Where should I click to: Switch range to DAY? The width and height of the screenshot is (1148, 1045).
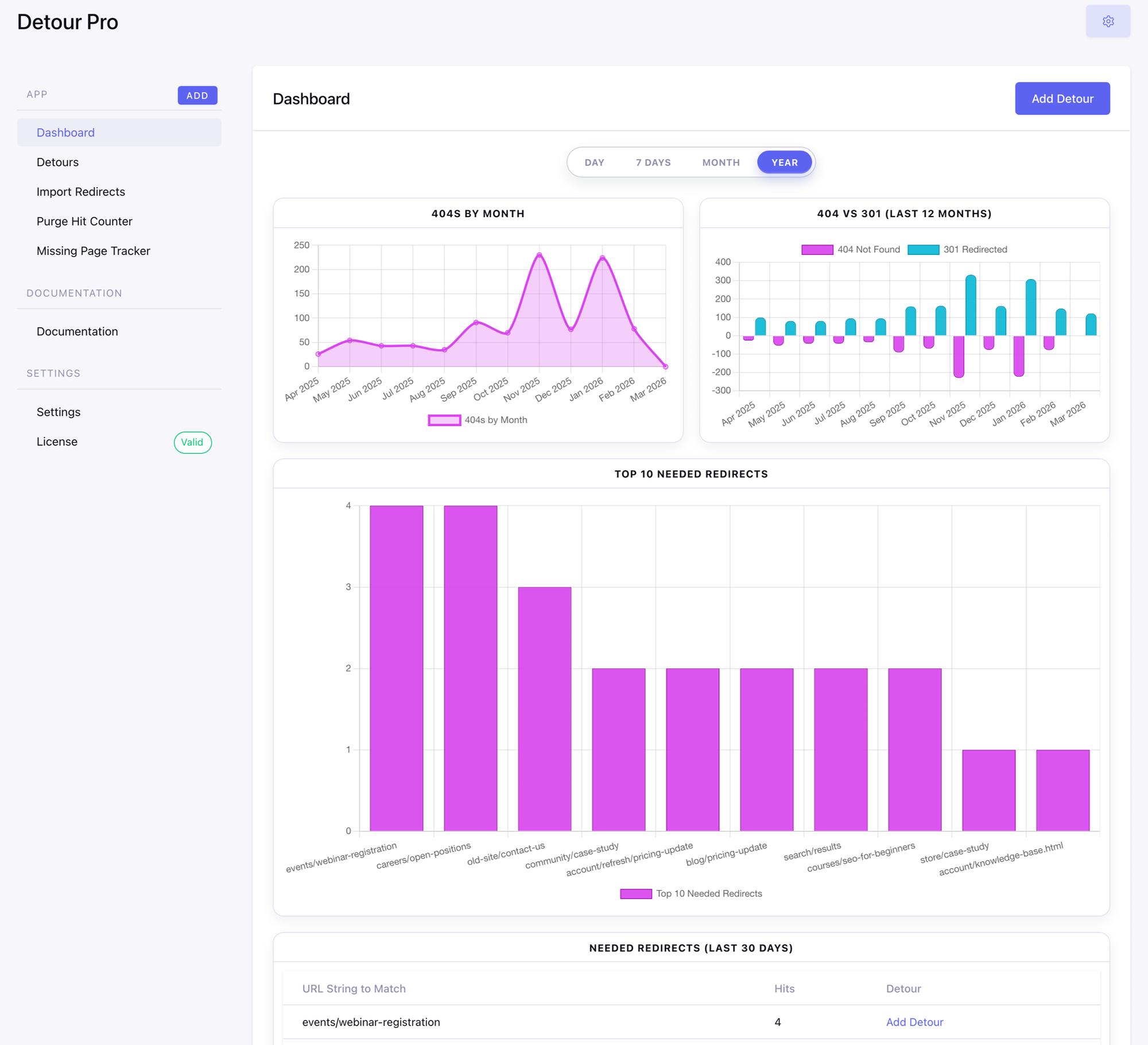(594, 162)
